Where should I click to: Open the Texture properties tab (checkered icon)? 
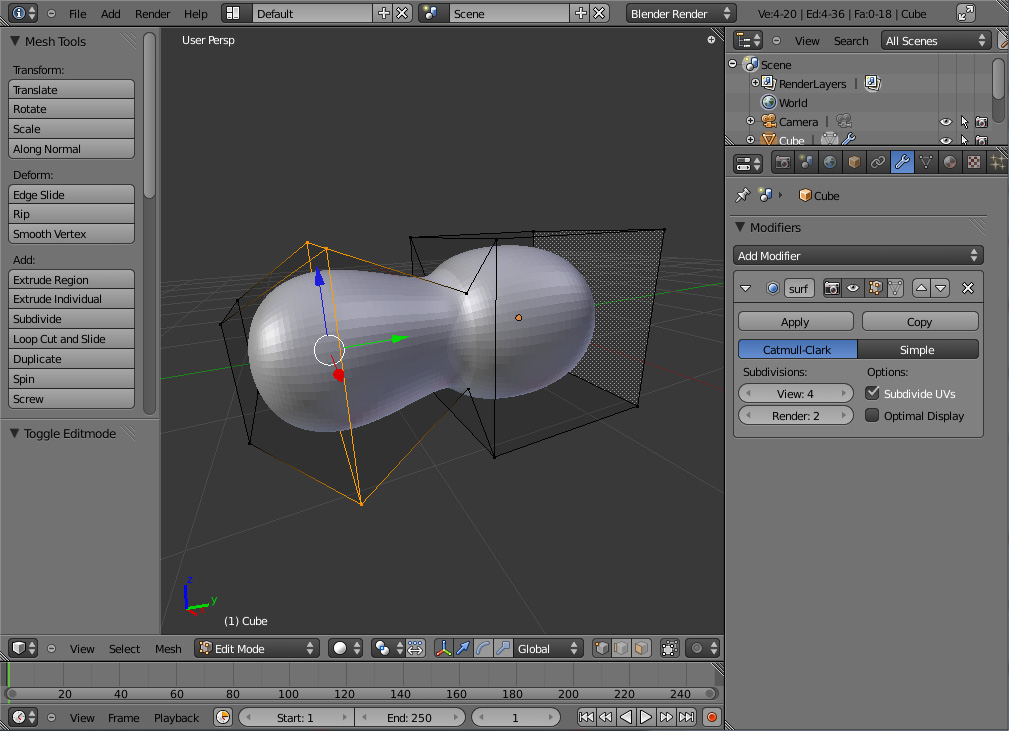point(974,162)
